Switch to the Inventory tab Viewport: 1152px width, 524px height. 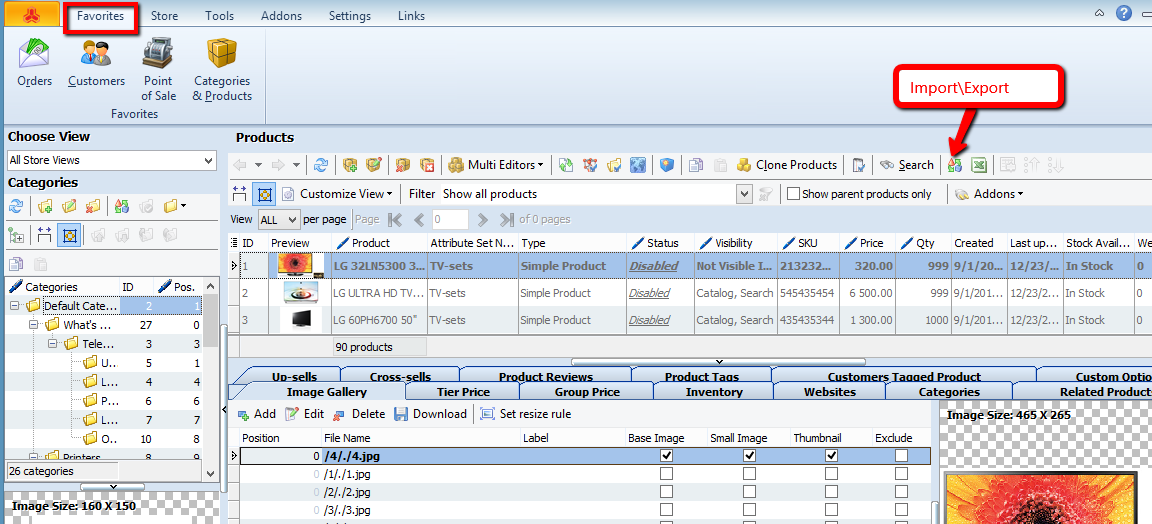(x=713, y=392)
